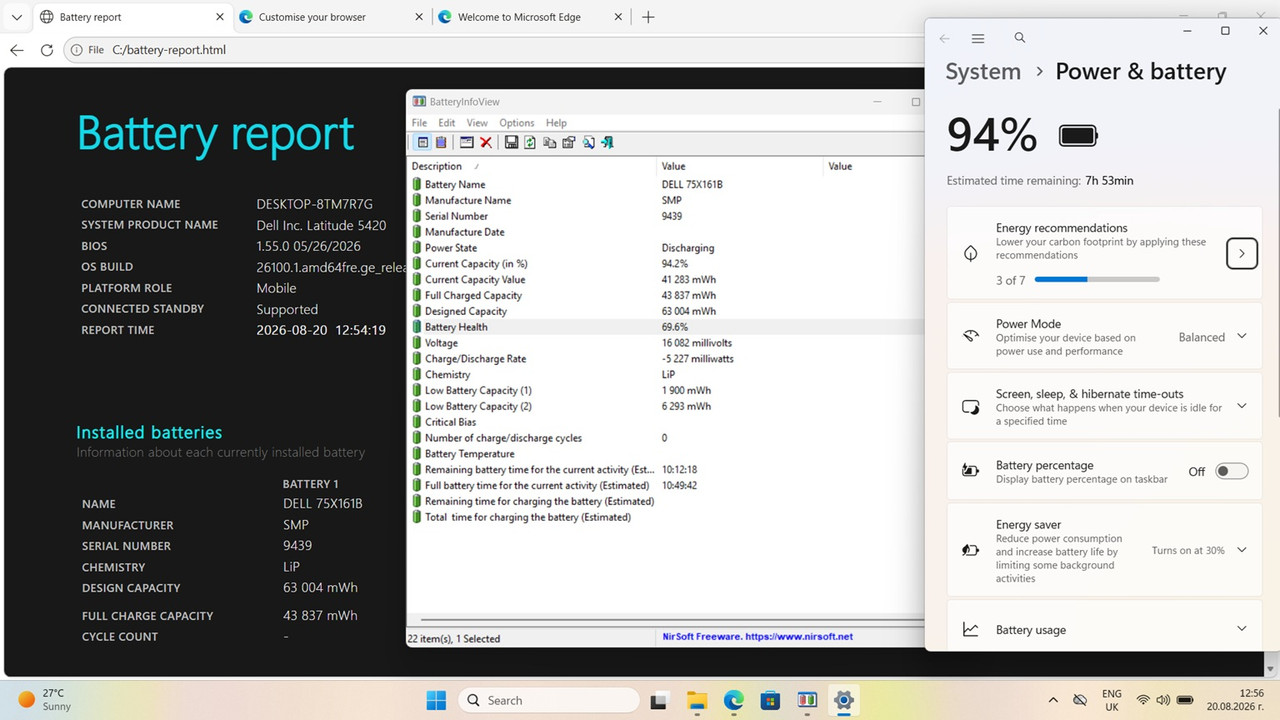This screenshot has width=1280, height=720.
Task: Click the Properties icon in BatteryInfoView toolbar
Action: click(x=569, y=143)
